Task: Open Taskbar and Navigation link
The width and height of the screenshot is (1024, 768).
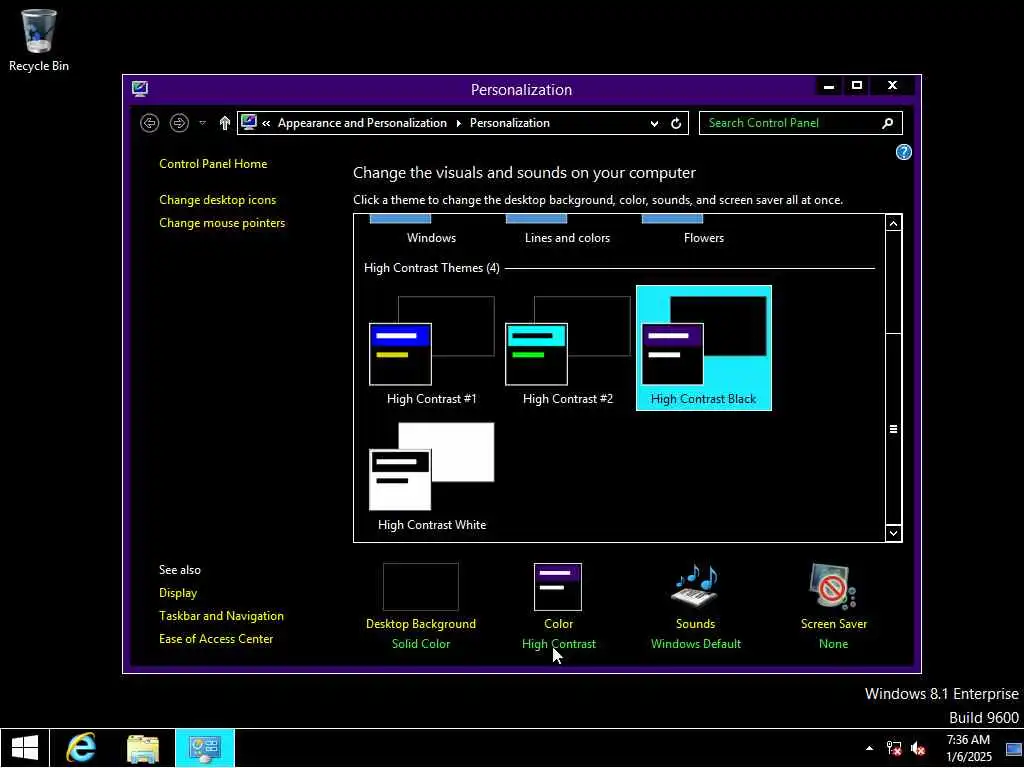Action: coord(221,616)
